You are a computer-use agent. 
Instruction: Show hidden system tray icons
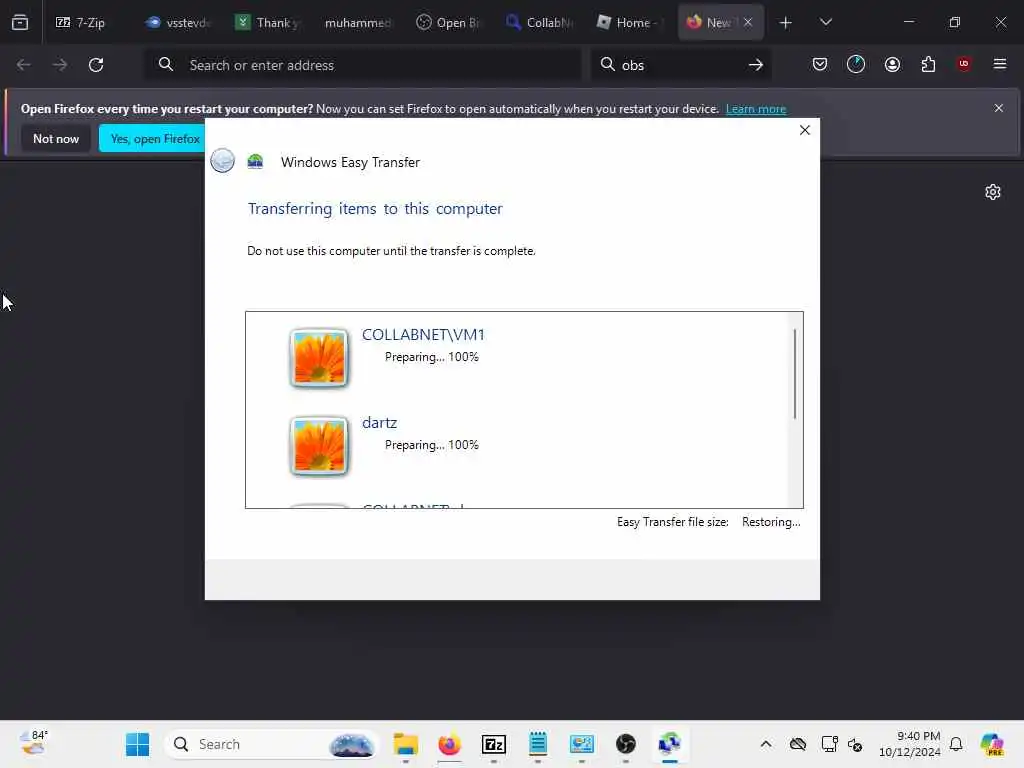766,744
